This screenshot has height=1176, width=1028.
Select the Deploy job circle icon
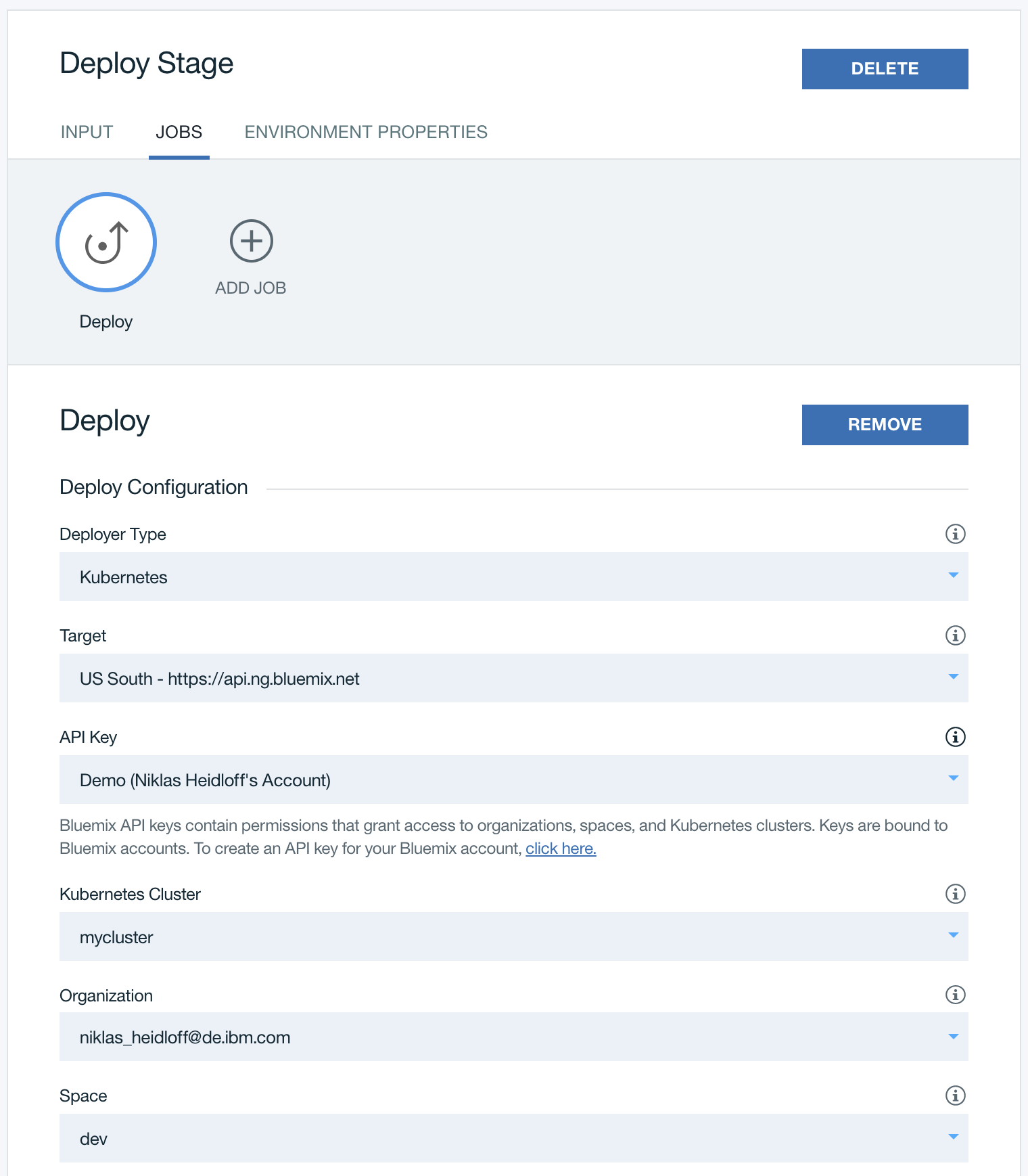coord(106,242)
